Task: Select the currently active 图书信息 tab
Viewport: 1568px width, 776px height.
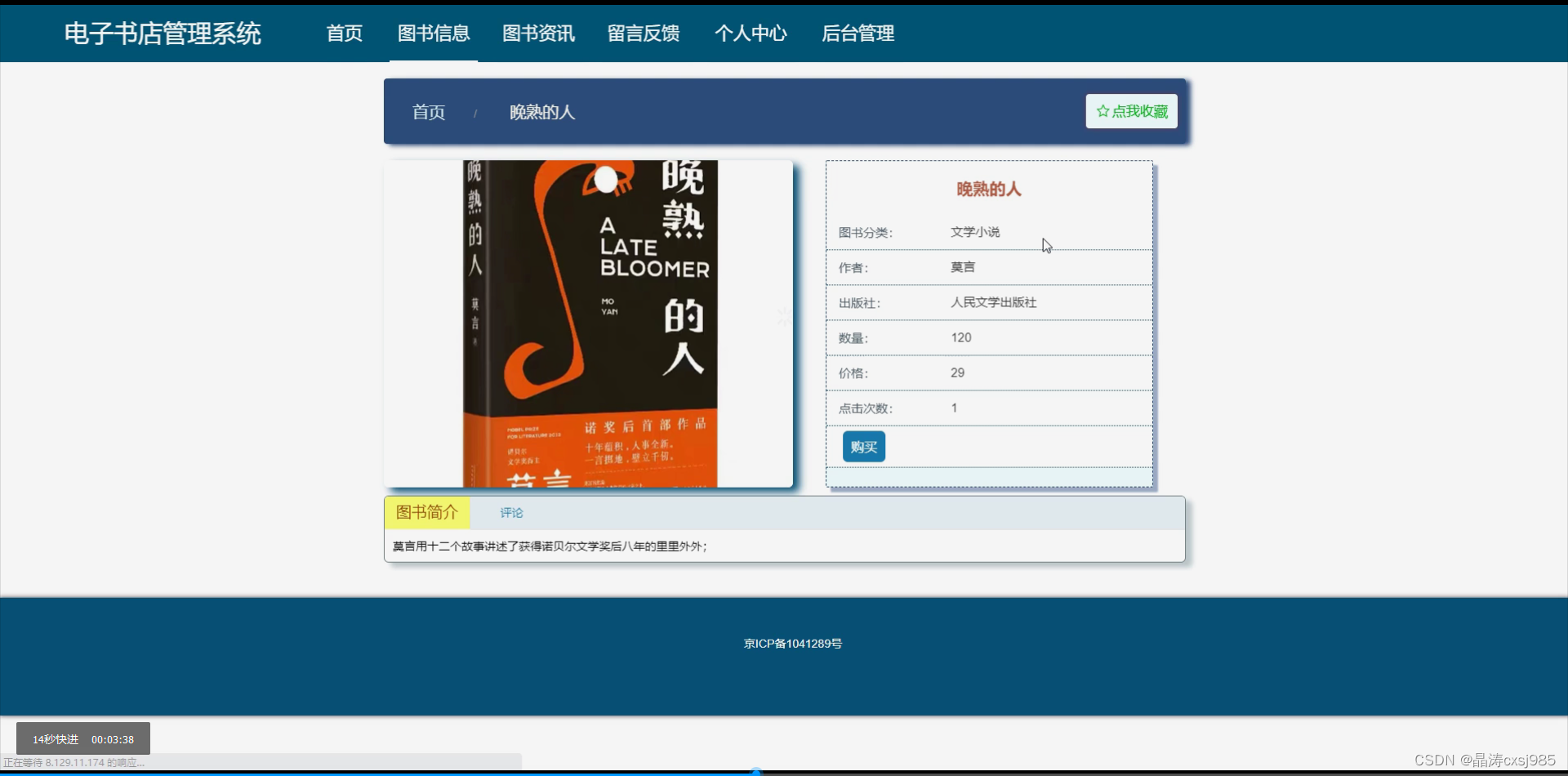Action: 433,33
